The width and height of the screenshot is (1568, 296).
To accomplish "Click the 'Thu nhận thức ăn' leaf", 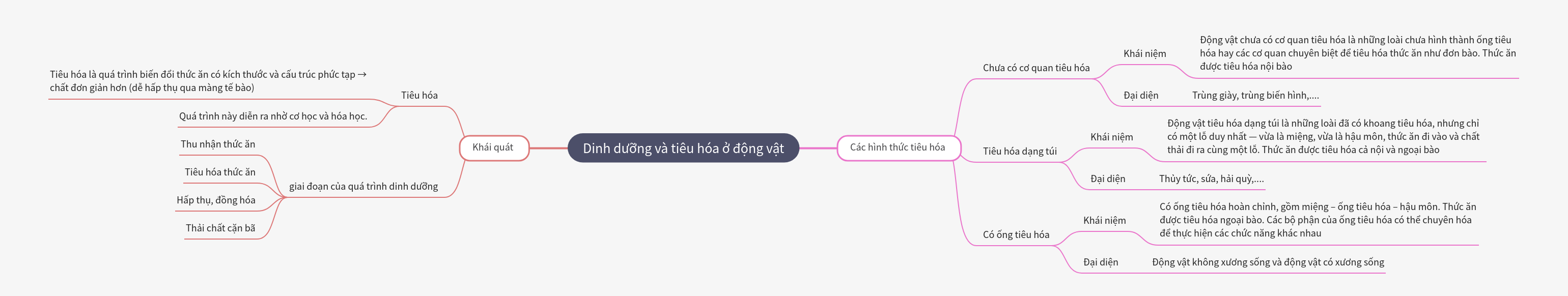I will pyautogui.click(x=218, y=144).
